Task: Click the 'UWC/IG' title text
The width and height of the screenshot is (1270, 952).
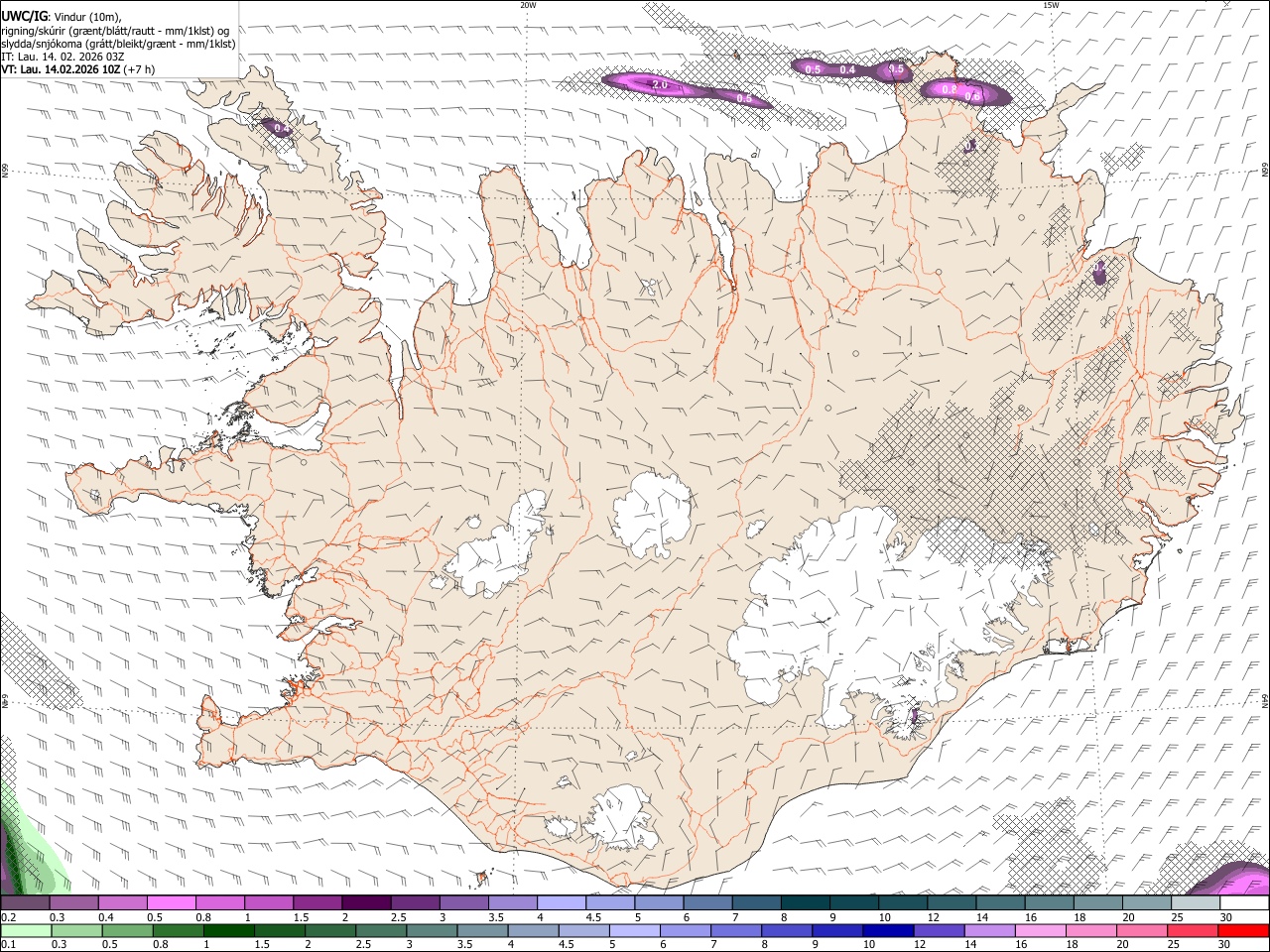Action: point(24,16)
